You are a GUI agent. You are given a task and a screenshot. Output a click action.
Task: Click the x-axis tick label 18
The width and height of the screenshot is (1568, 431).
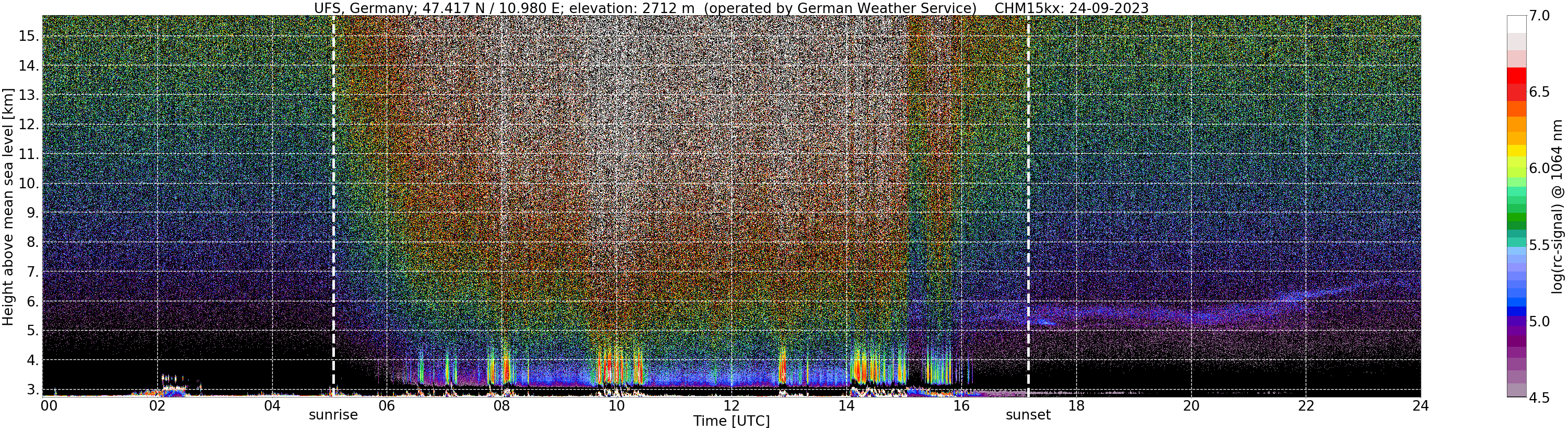[x=1076, y=405]
